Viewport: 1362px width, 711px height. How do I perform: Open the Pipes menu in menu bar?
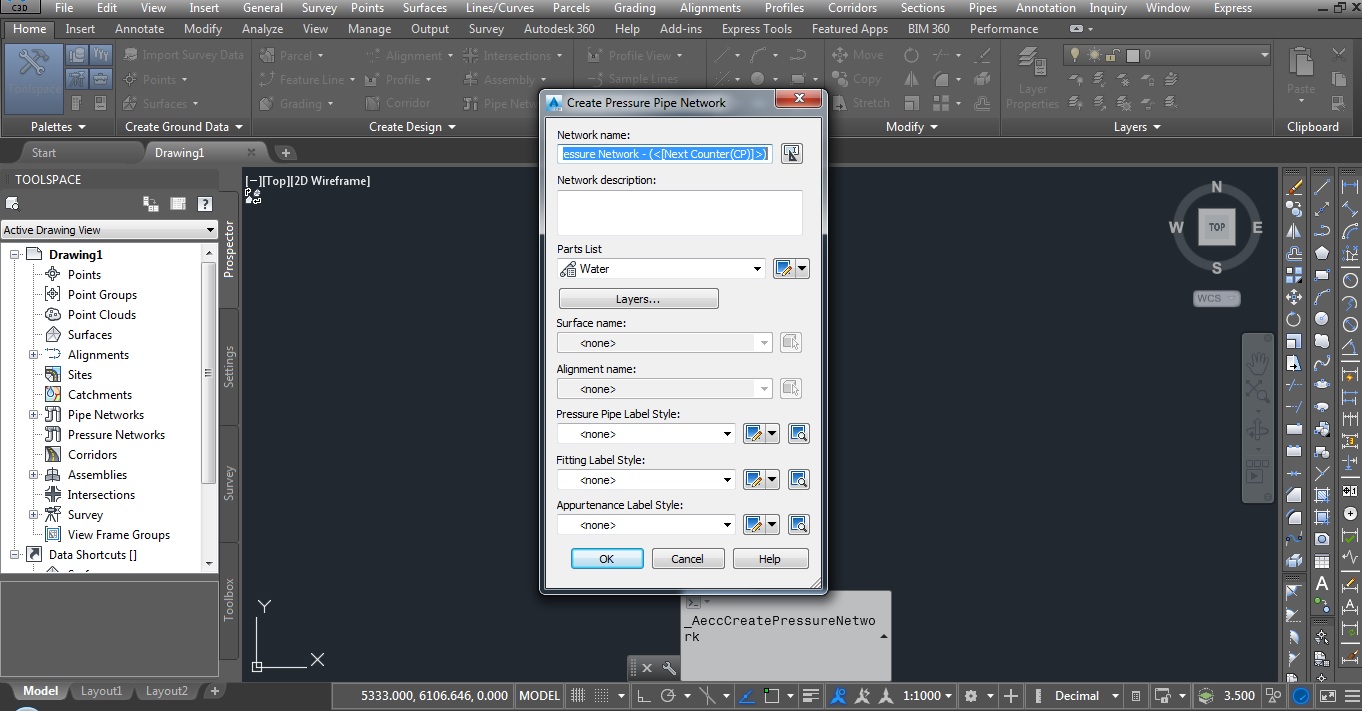pyautogui.click(x=982, y=8)
